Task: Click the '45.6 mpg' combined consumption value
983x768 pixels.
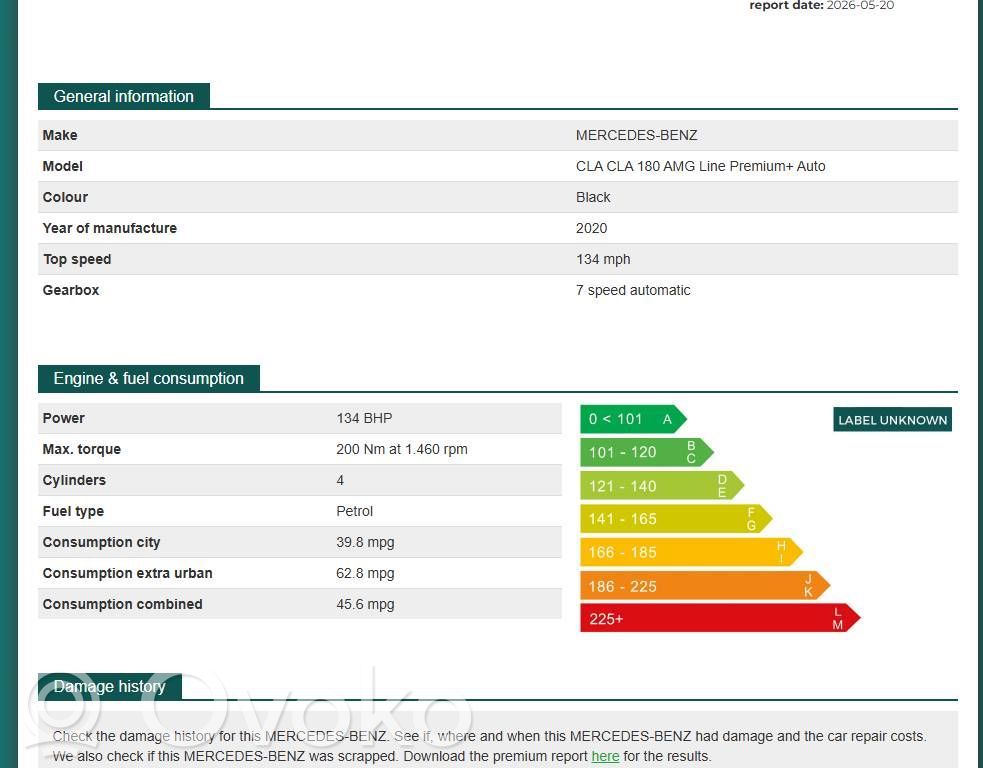Action: (365, 604)
